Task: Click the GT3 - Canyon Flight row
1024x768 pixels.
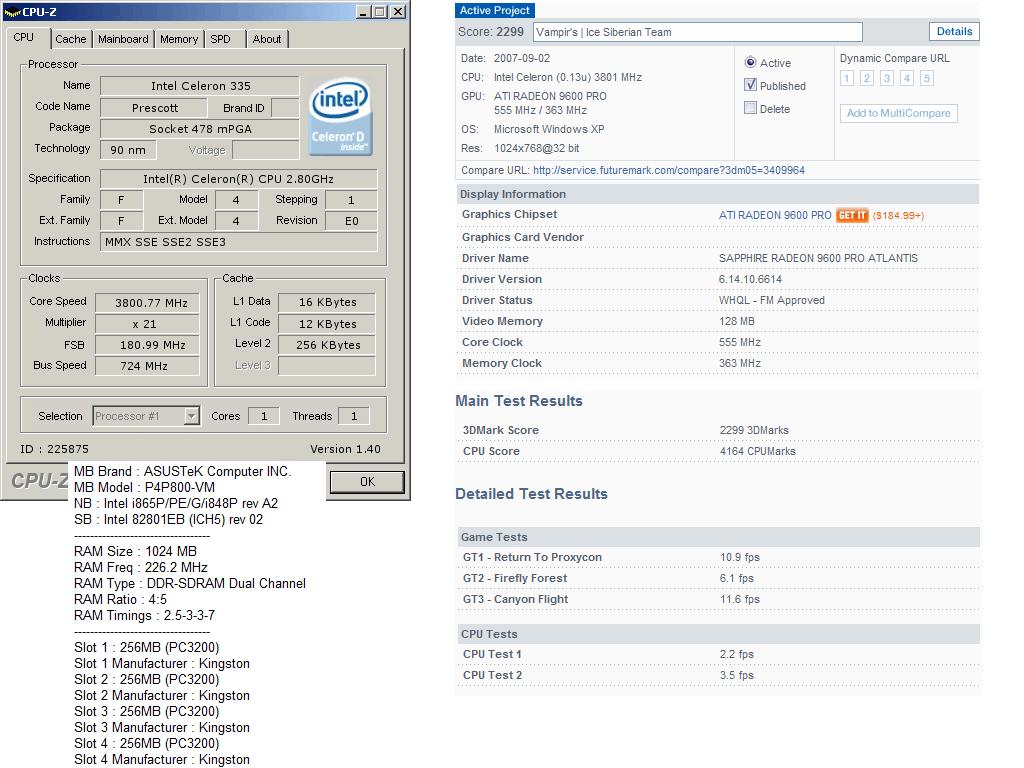Action: click(x=718, y=599)
